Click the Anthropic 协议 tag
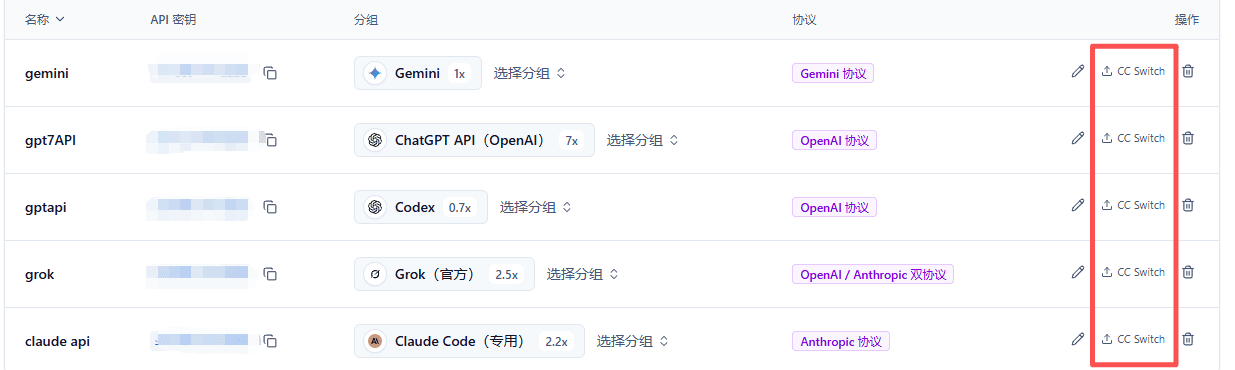The image size is (1235, 370). [841, 341]
